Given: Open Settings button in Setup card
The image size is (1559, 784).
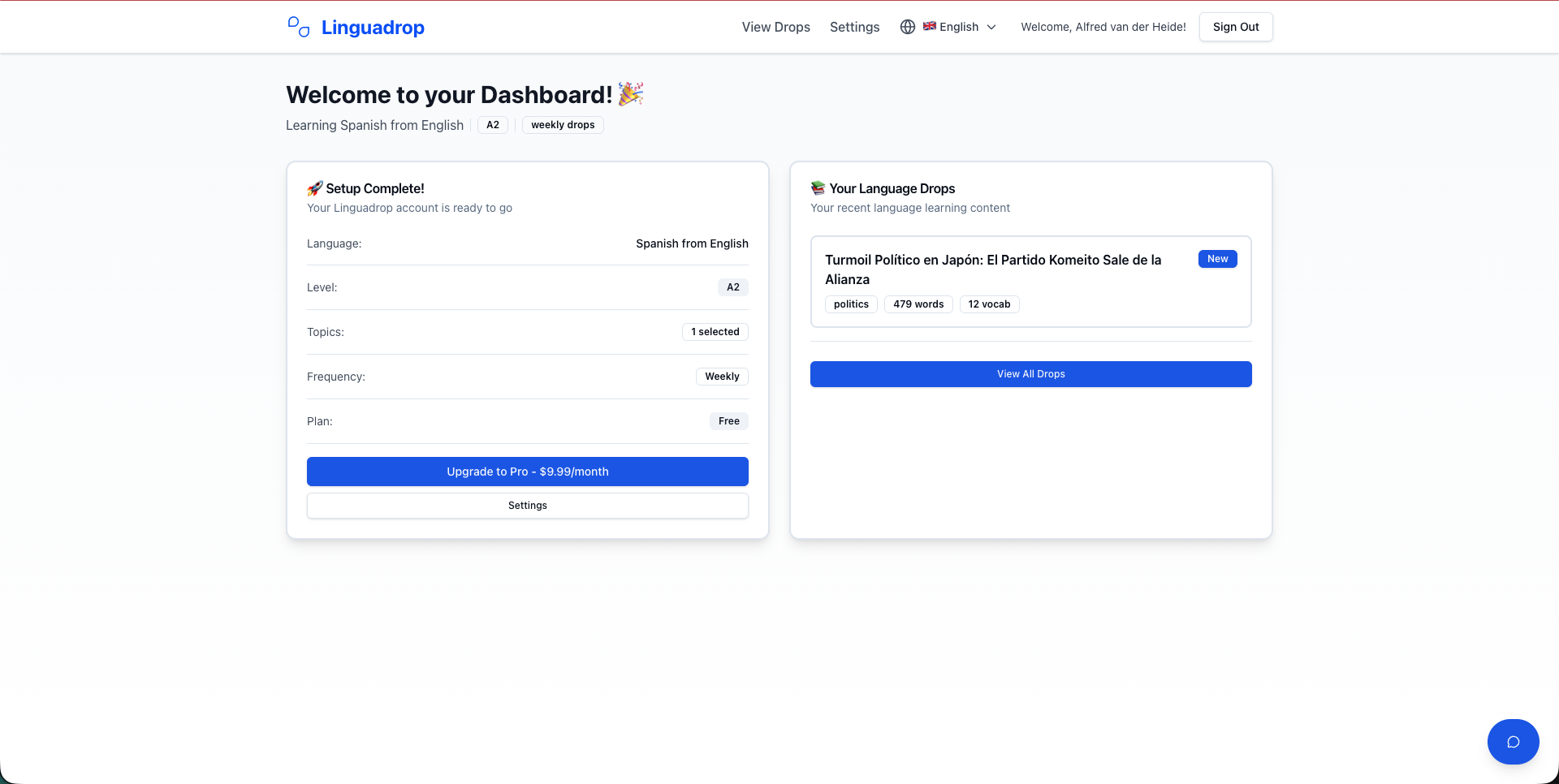Looking at the screenshot, I should tap(528, 506).
